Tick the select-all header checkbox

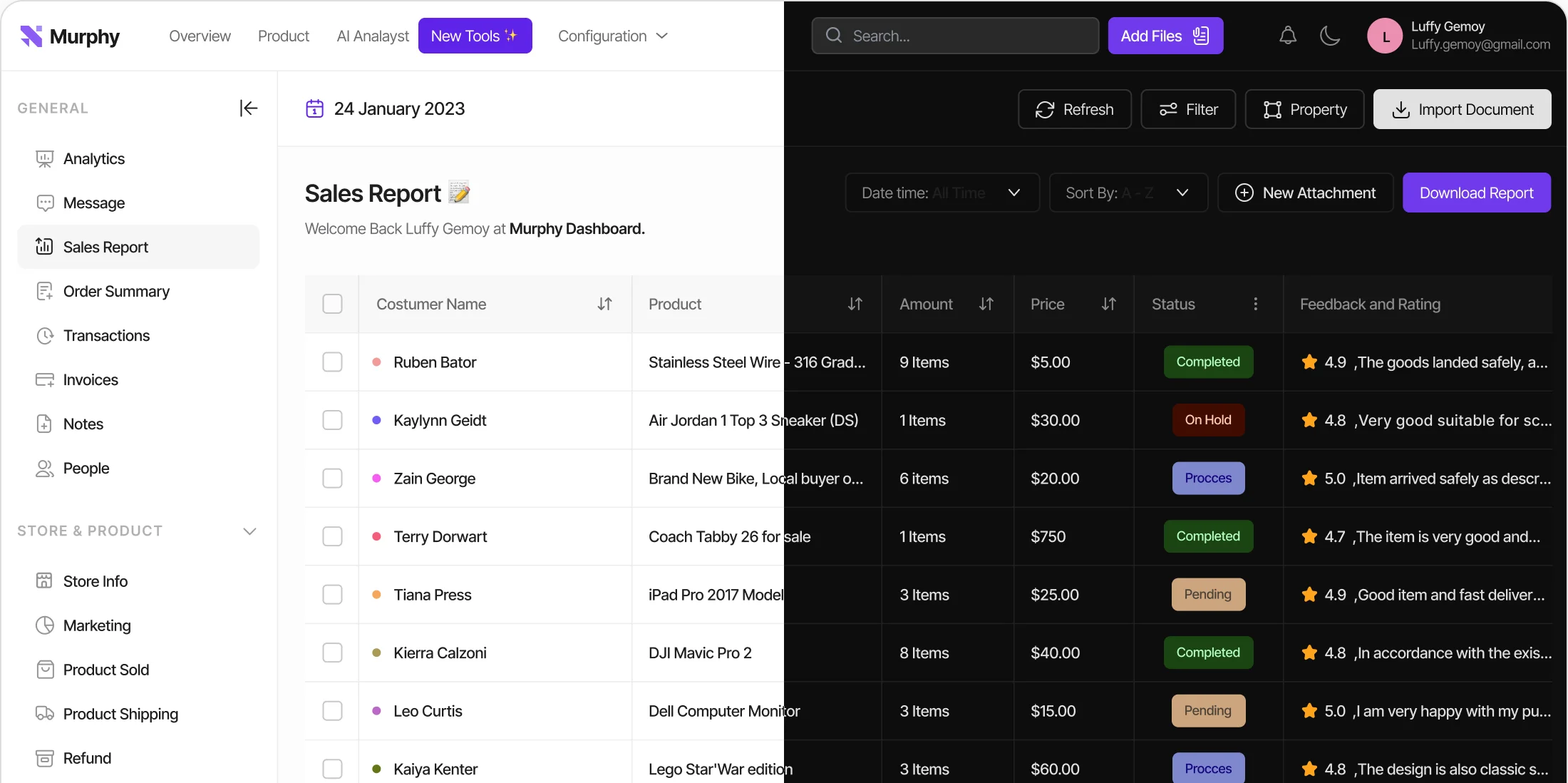pyautogui.click(x=332, y=304)
